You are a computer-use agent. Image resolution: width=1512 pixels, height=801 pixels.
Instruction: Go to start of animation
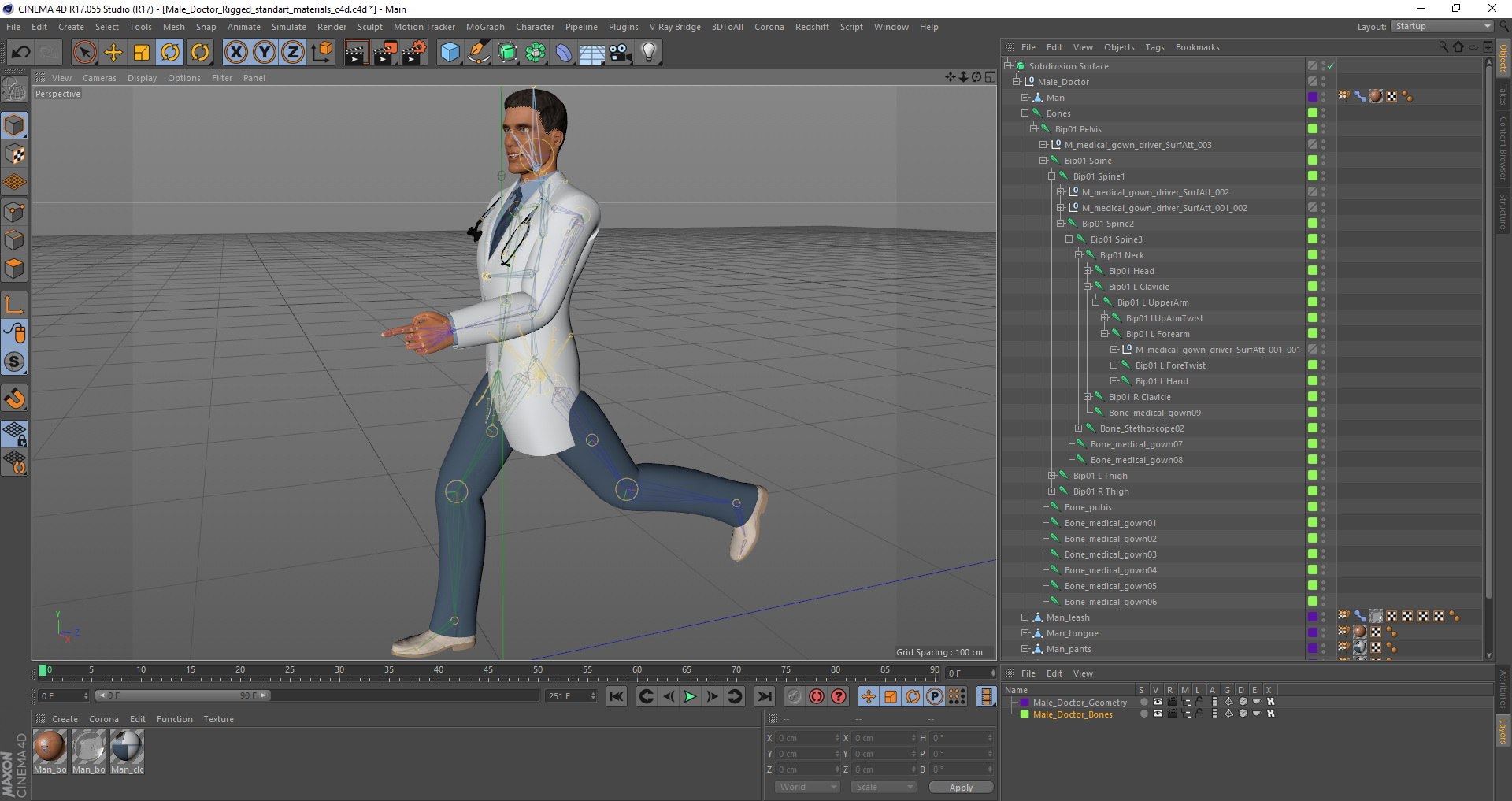pyautogui.click(x=617, y=696)
